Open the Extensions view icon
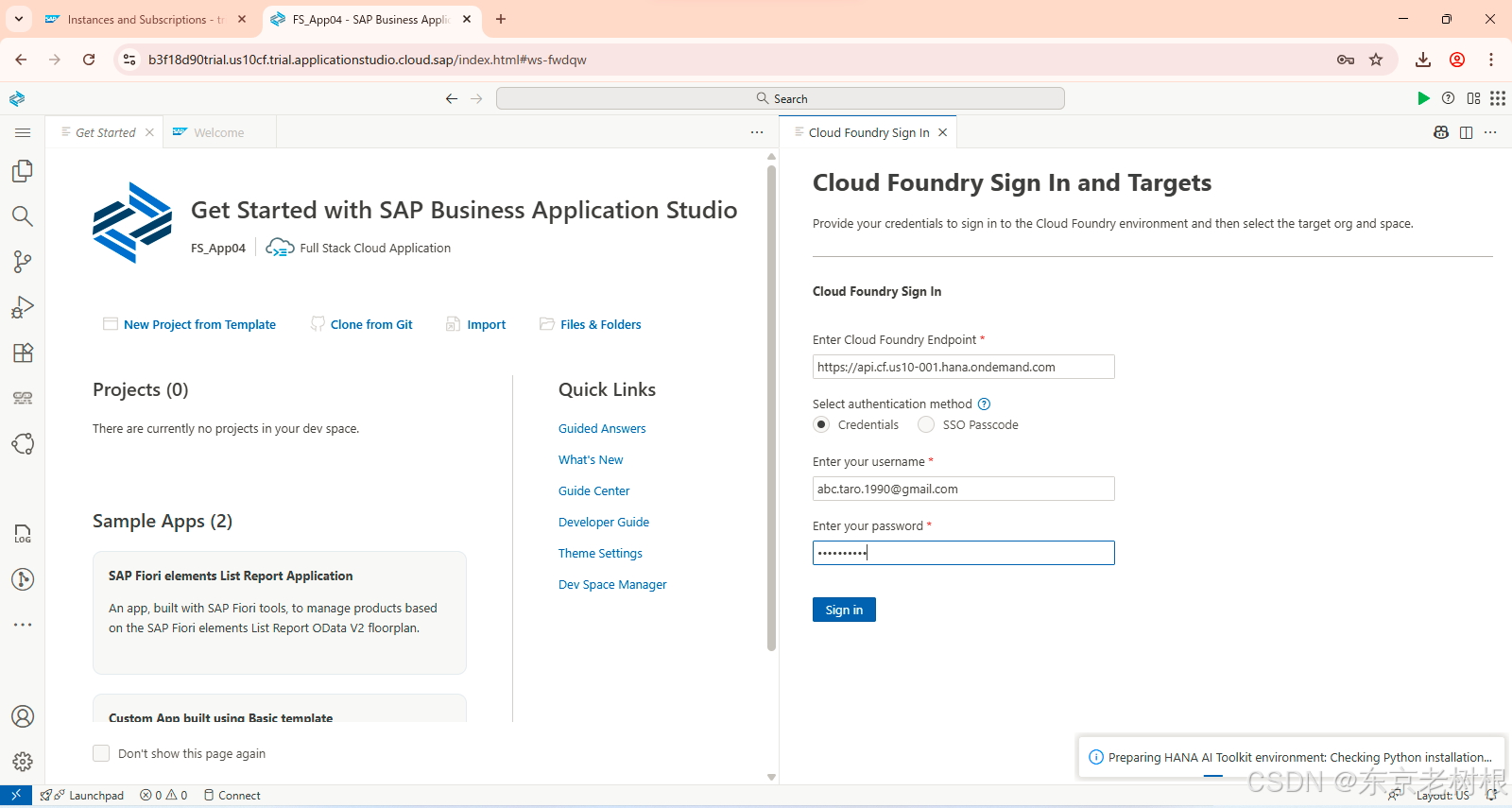The width and height of the screenshot is (1512, 808). point(23,352)
